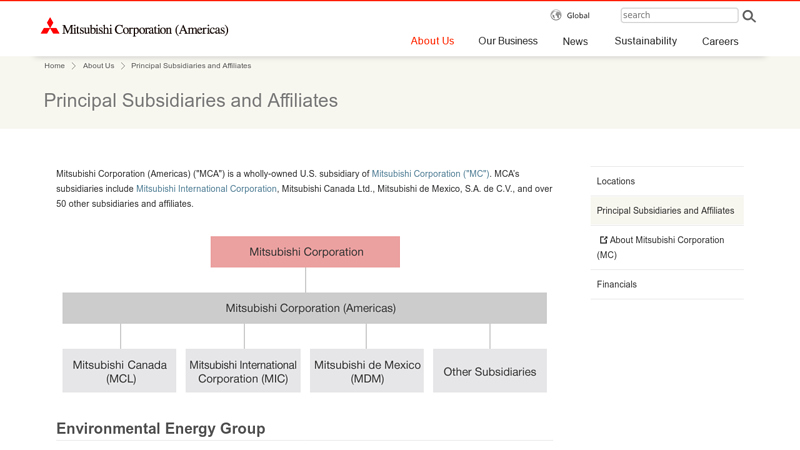Click the Other Subsidiaries box

click(x=490, y=371)
